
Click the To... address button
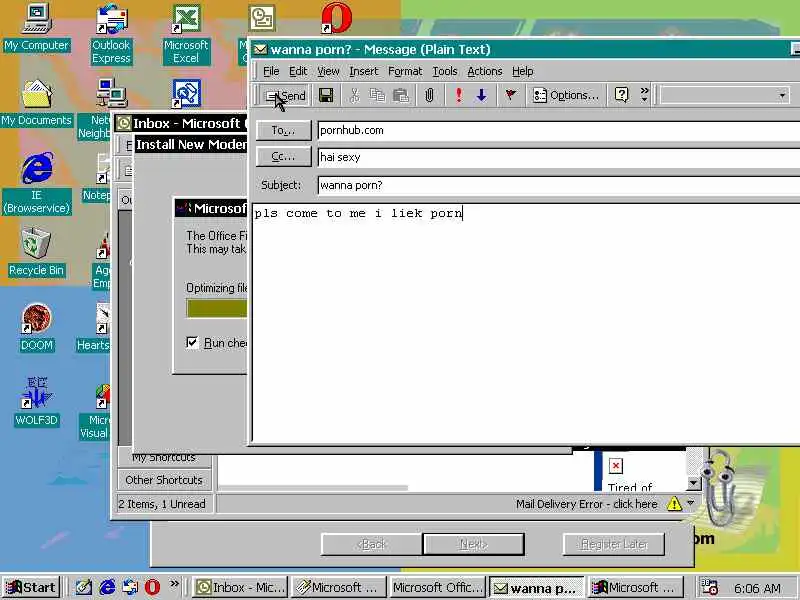click(x=284, y=131)
